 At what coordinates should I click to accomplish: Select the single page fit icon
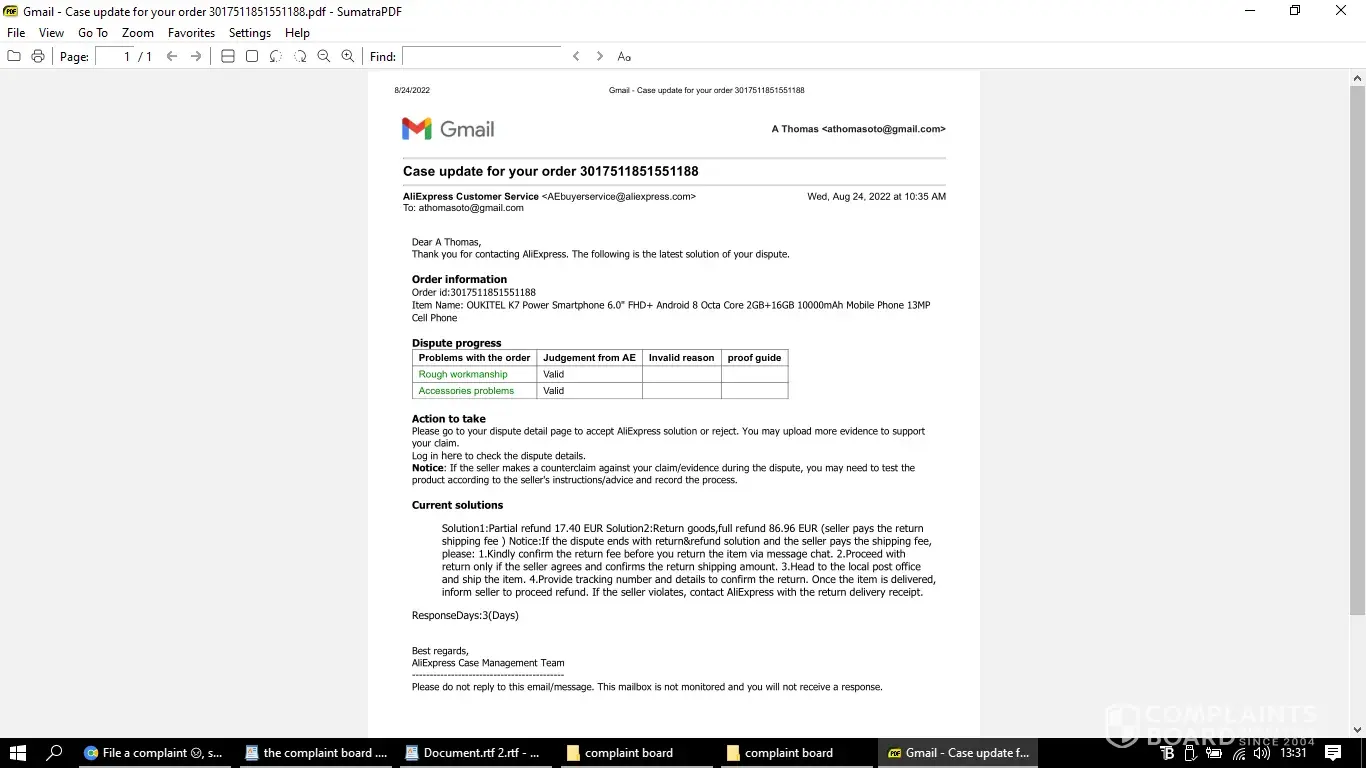pyautogui.click(x=252, y=57)
